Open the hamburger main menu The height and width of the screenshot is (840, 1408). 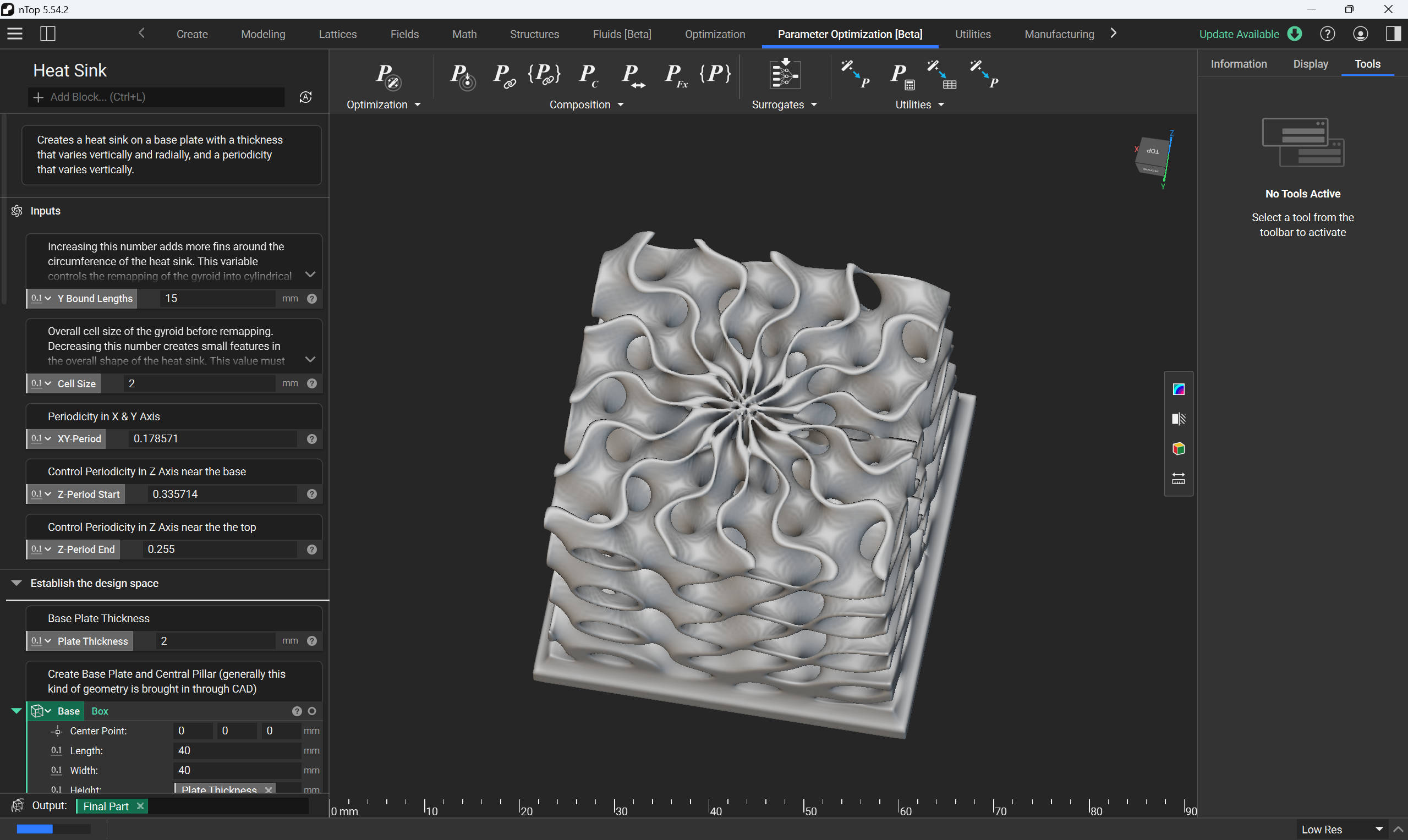(x=15, y=34)
